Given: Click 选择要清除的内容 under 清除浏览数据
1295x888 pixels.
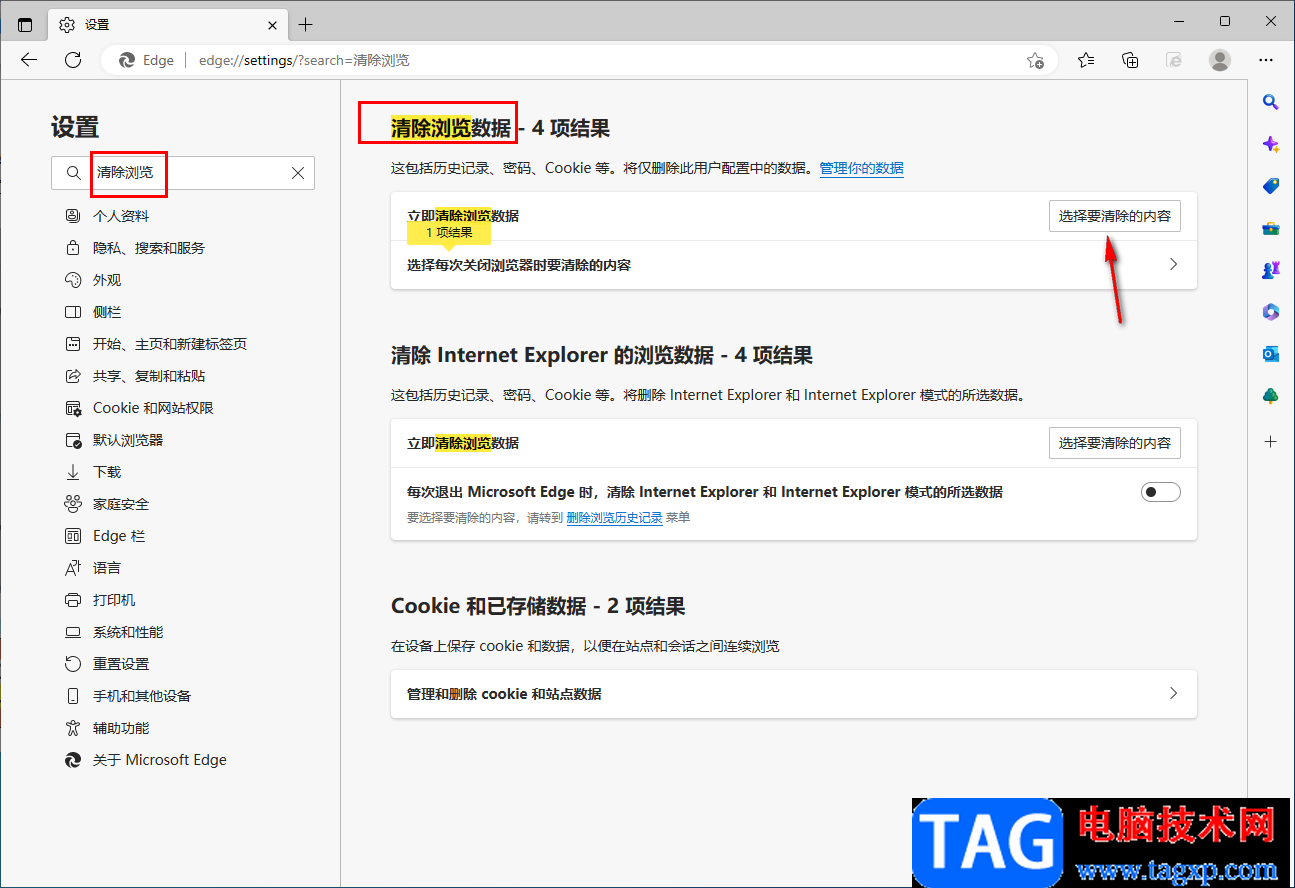Looking at the screenshot, I should pyautogui.click(x=1114, y=216).
